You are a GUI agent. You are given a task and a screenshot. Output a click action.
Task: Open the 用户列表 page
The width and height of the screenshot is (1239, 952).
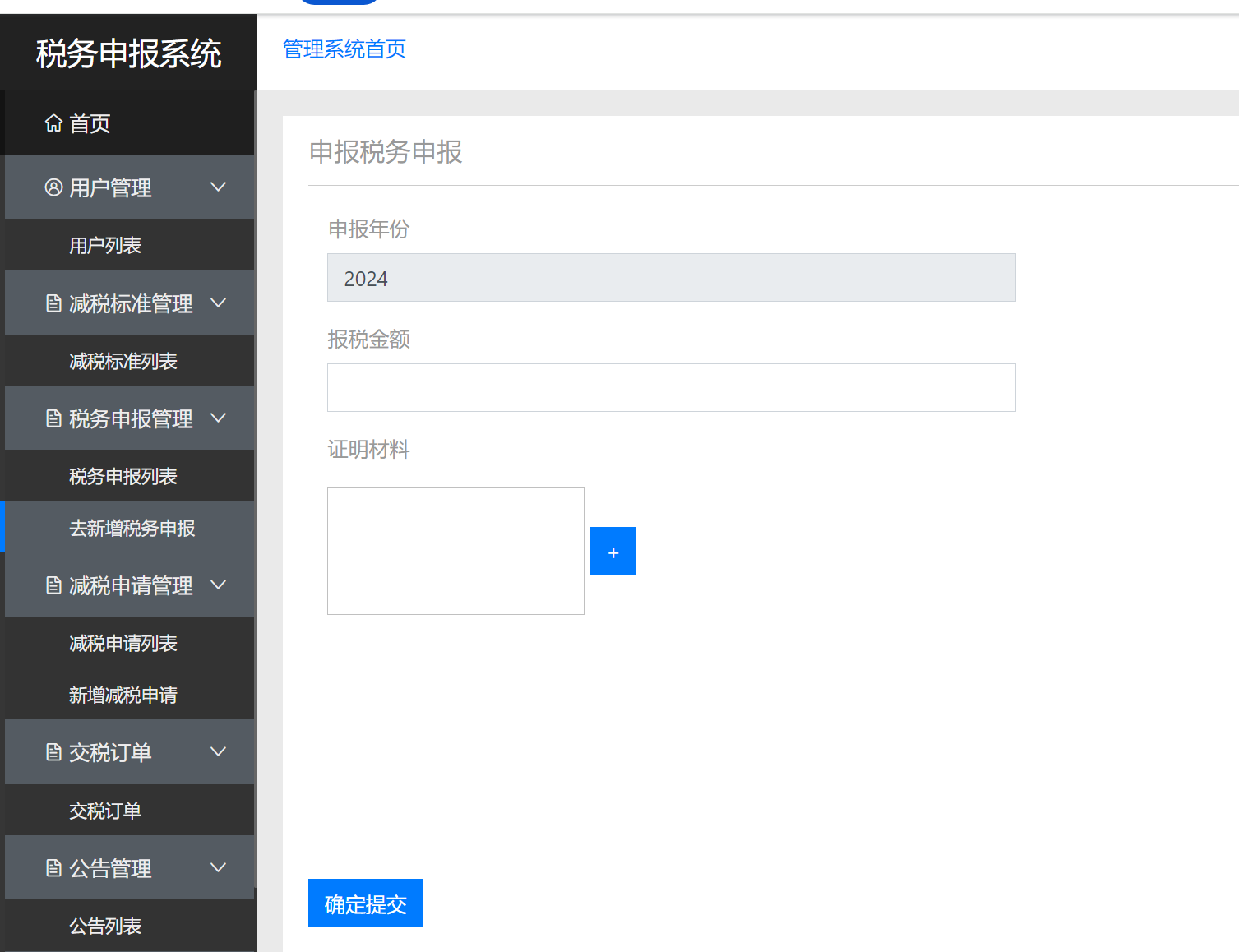tap(105, 244)
